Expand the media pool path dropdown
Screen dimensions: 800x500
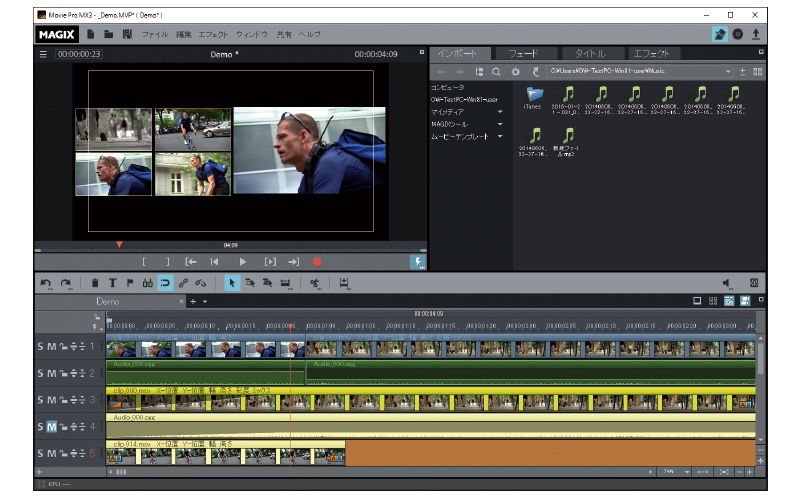[x=728, y=71]
